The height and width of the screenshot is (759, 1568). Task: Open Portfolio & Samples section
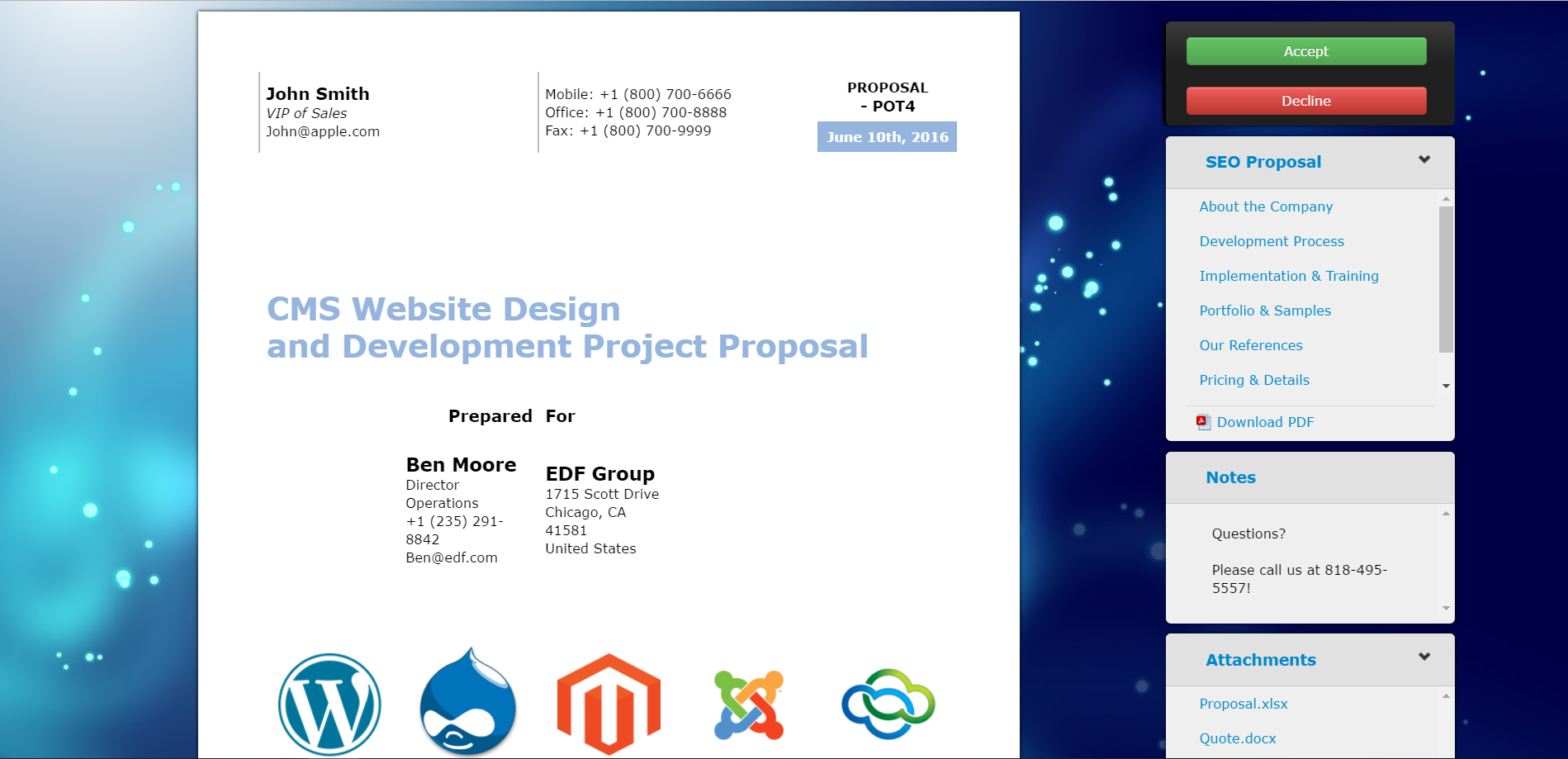click(x=1265, y=311)
